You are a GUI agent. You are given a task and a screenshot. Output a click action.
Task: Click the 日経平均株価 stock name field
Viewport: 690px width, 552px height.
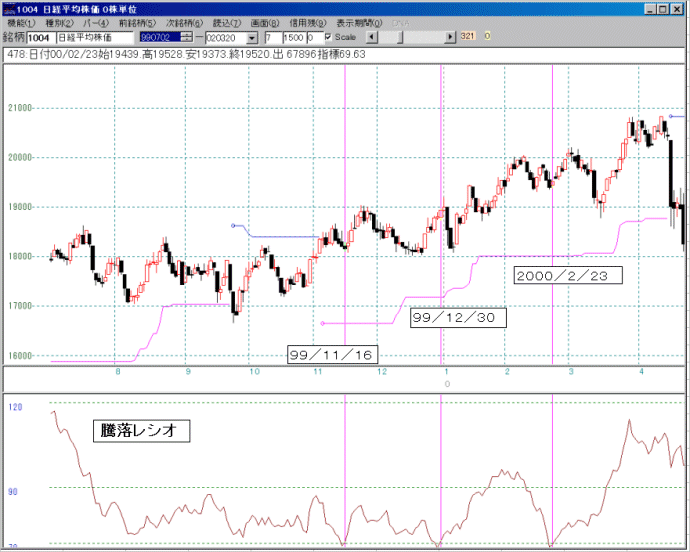[x=97, y=37]
